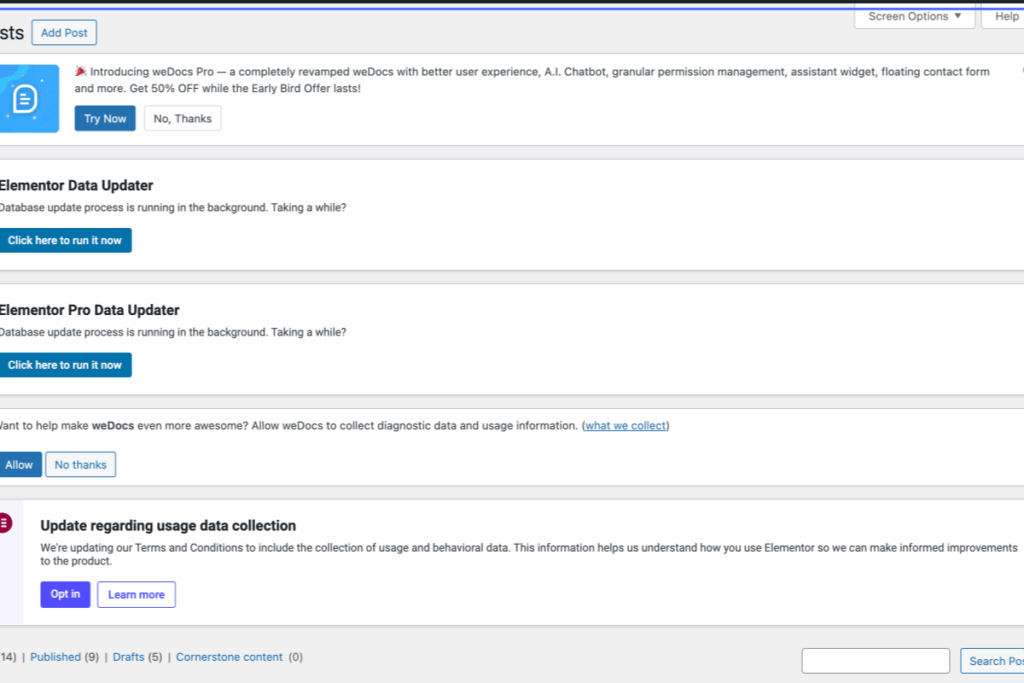Show Cornerstone content posts
Screen dimensions: 1024x683
click(x=229, y=657)
